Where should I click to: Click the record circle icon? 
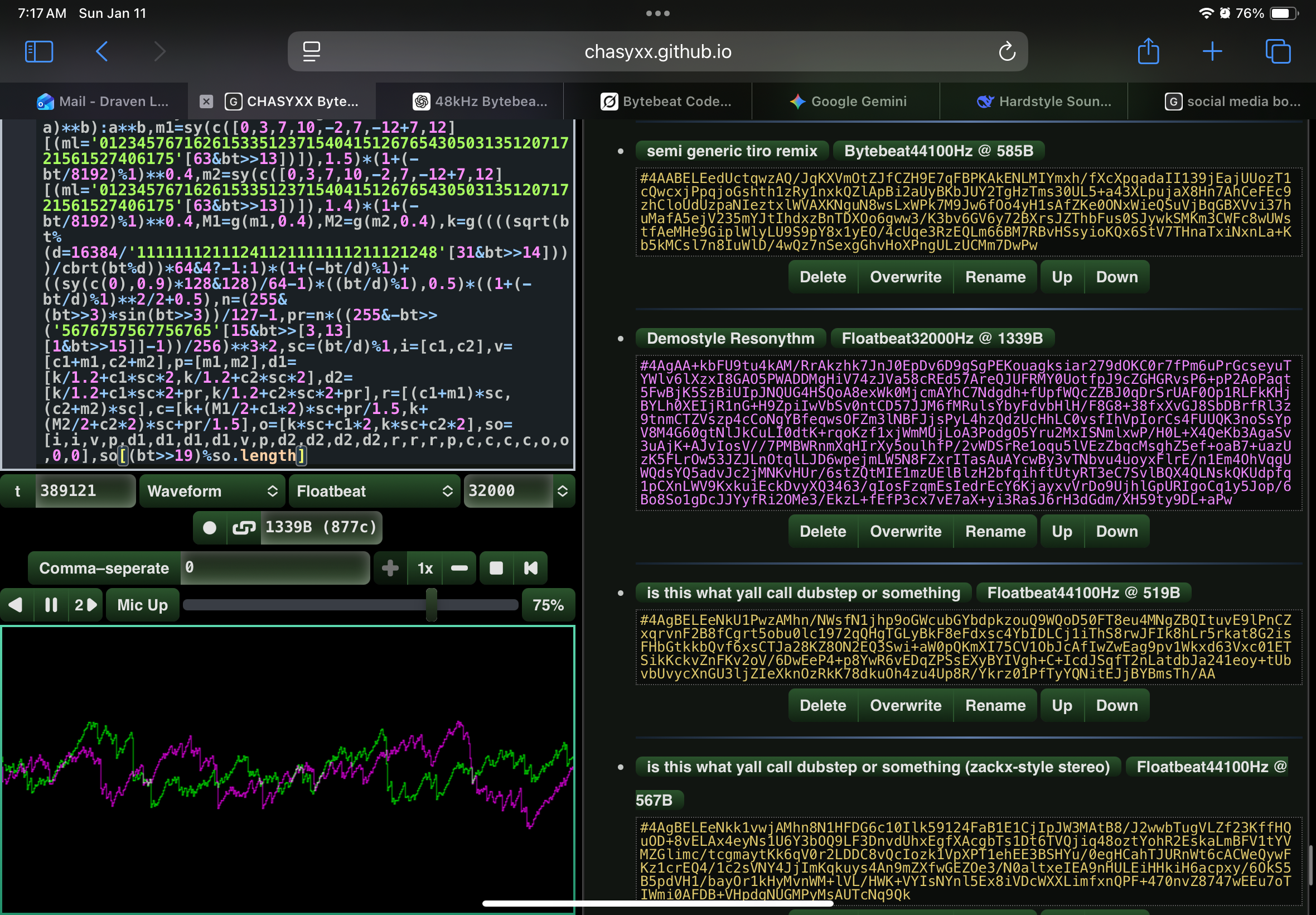210,527
